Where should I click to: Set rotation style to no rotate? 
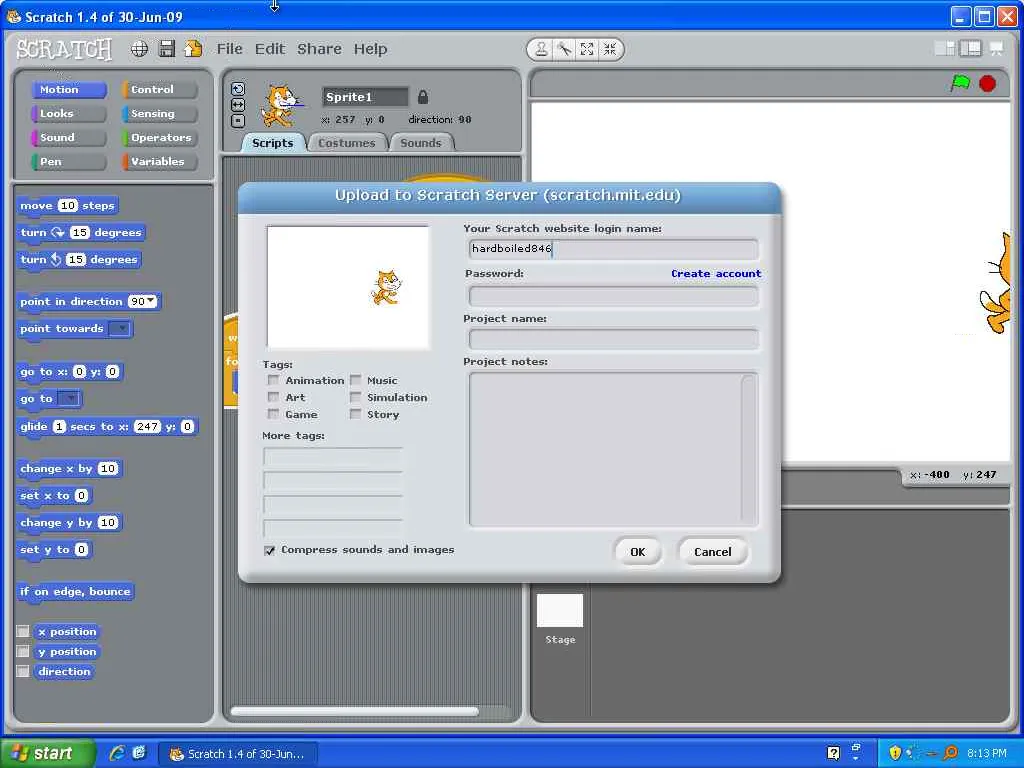click(238, 120)
